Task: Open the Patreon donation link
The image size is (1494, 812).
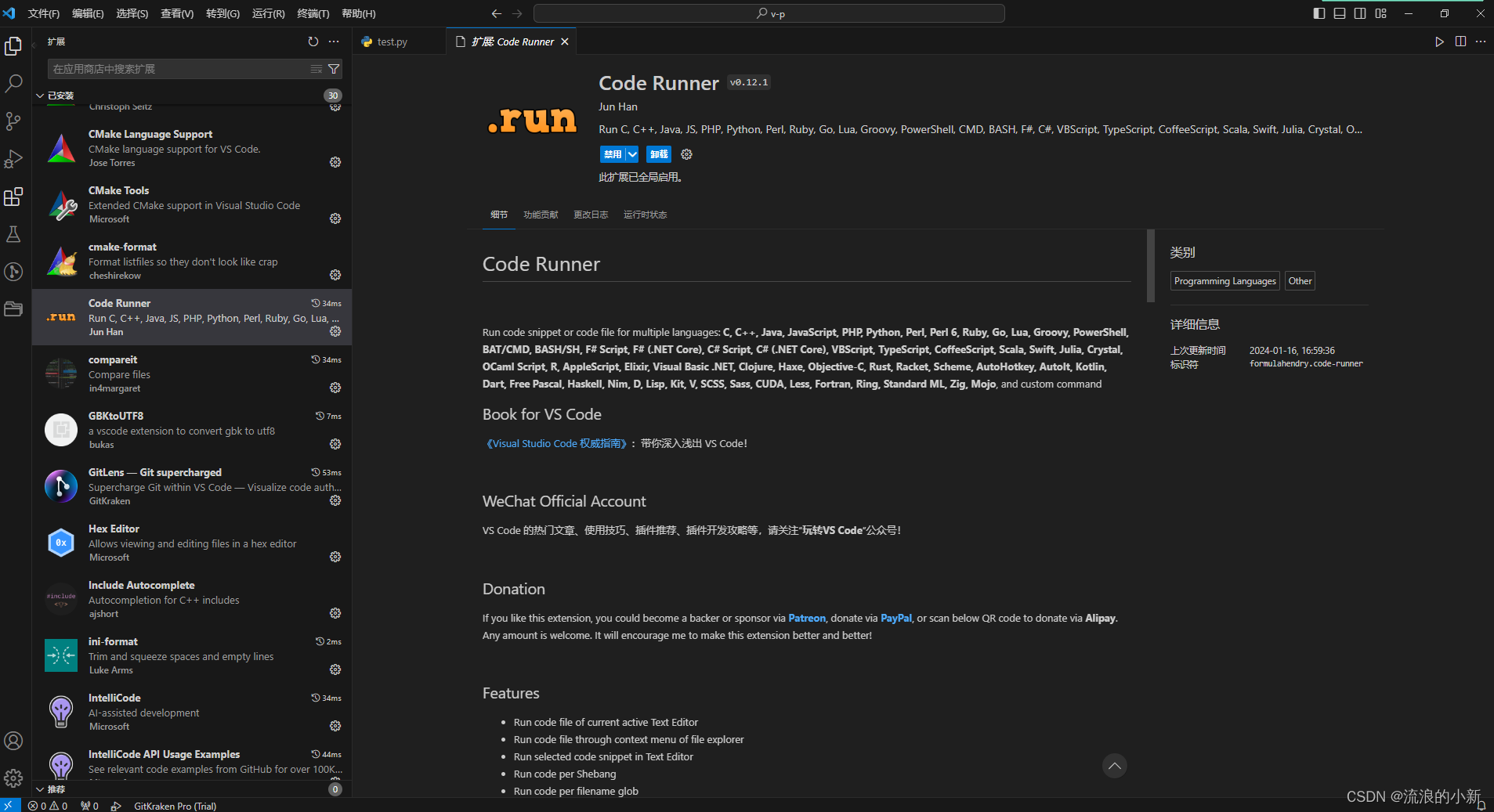Action: click(x=807, y=618)
